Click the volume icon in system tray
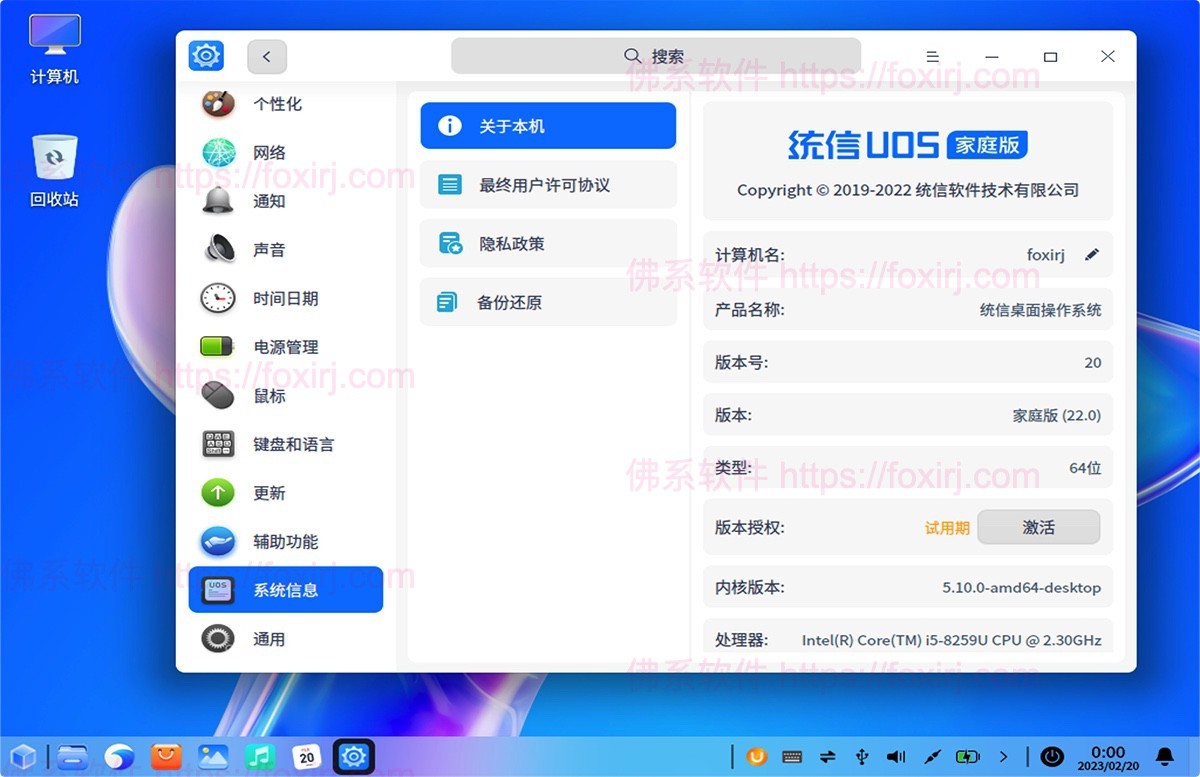This screenshot has height=777, width=1200. tap(895, 757)
